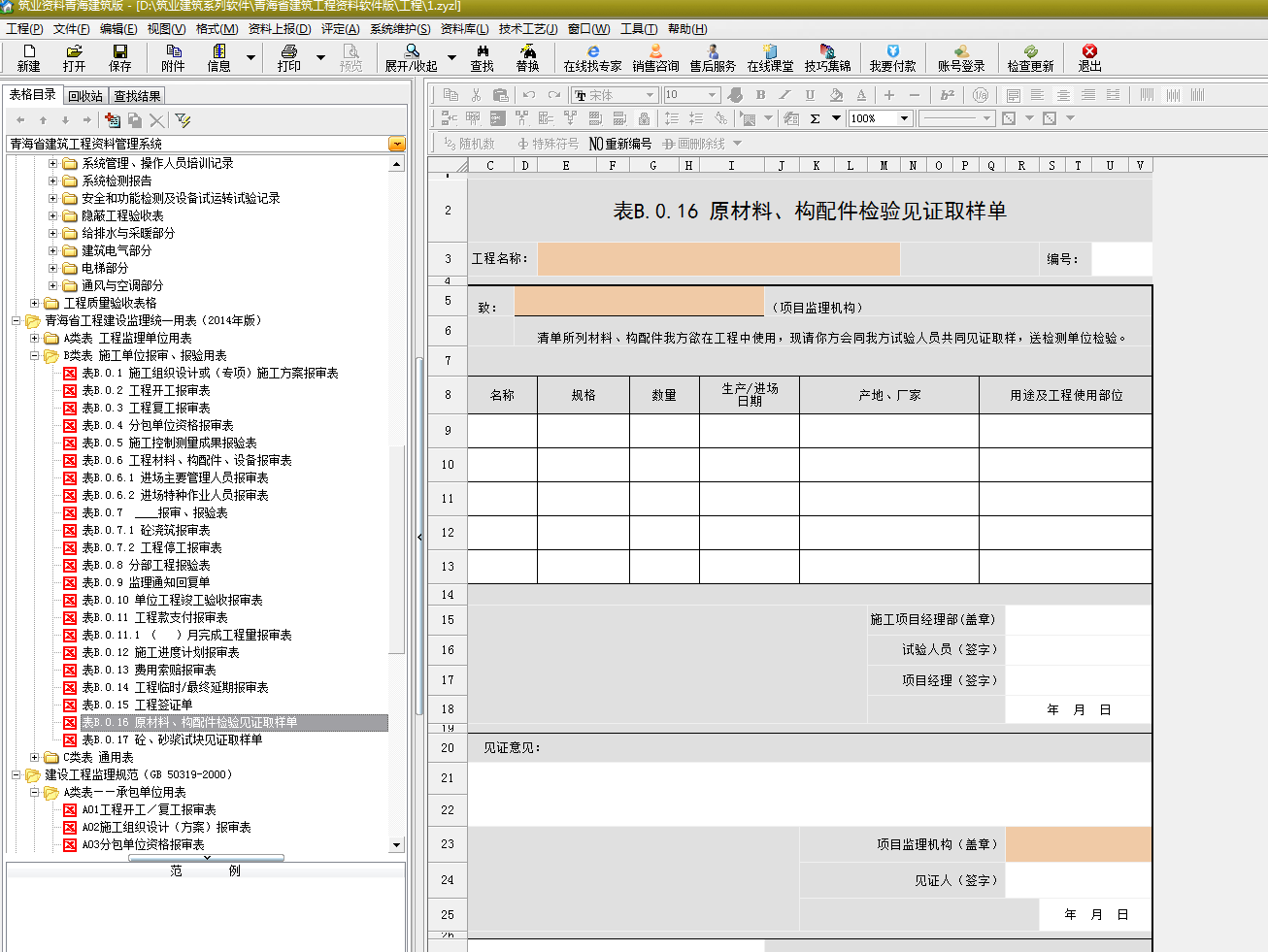
Task: Click the 打开 (Open) toolbar icon
Action: point(74,58)
